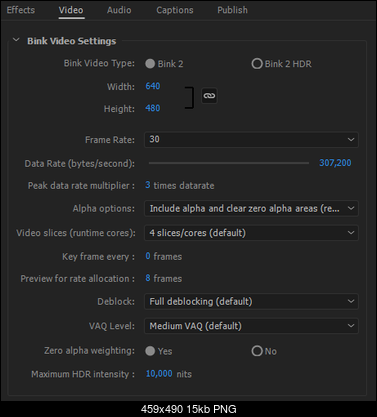Screen dimensions: 377x417
Task: Open the Video slices dropdown
Action: pyautogui.click(x=251, y=233)
